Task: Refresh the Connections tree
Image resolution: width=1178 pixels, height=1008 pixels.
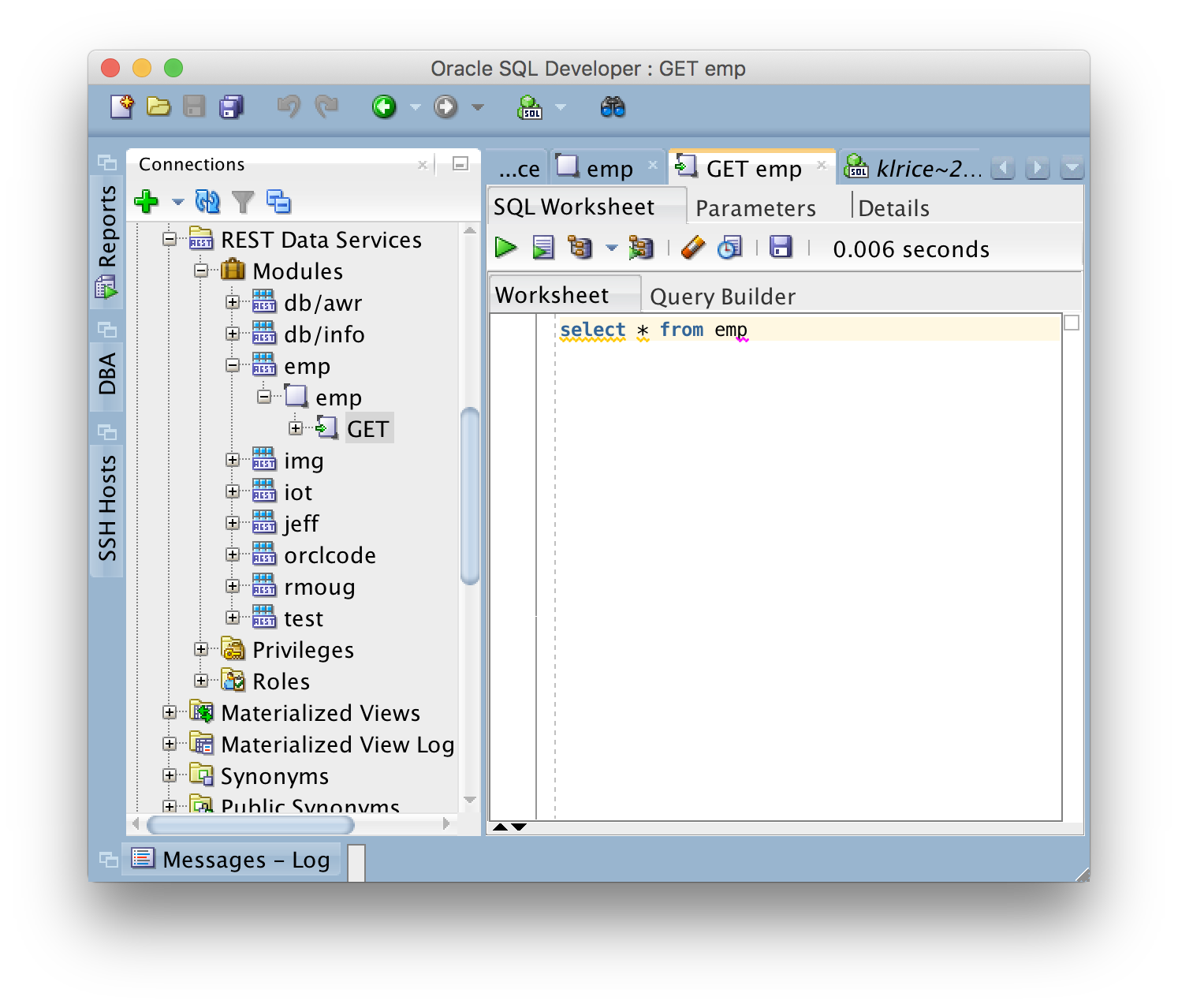Action: (207, 202)
